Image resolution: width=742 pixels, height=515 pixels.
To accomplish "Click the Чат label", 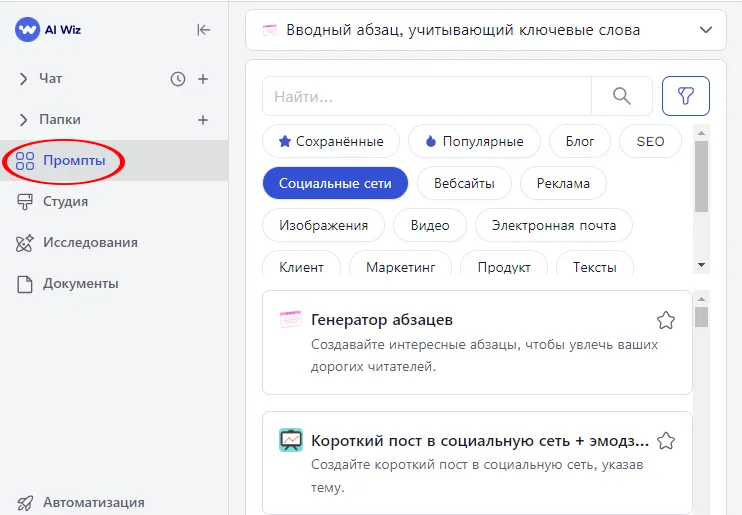I will [51, 79].
